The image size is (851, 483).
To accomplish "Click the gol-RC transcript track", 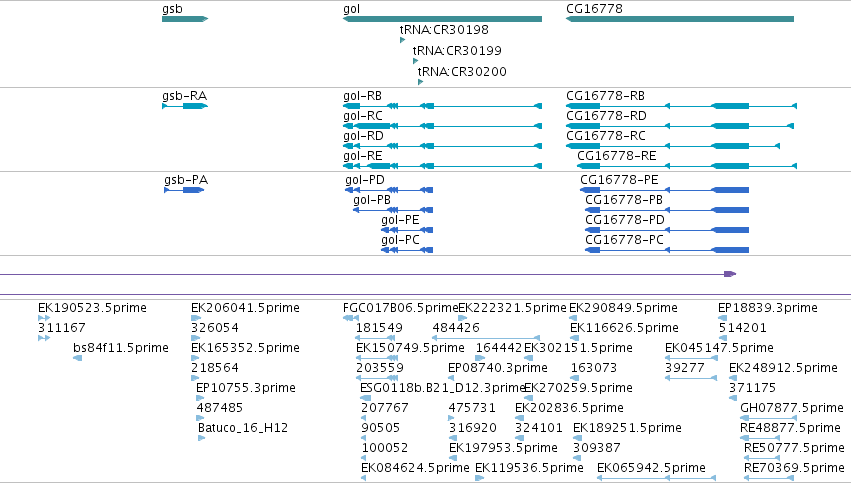I will [442, 126].
